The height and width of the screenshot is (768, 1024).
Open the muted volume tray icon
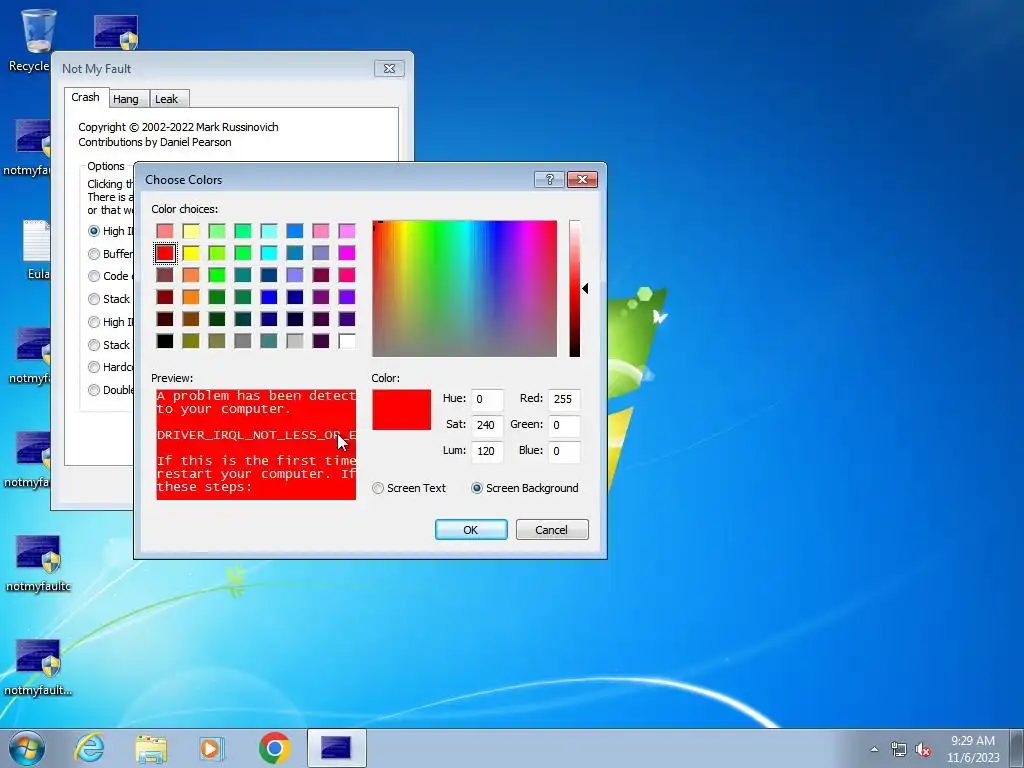(x=923, y=750)
